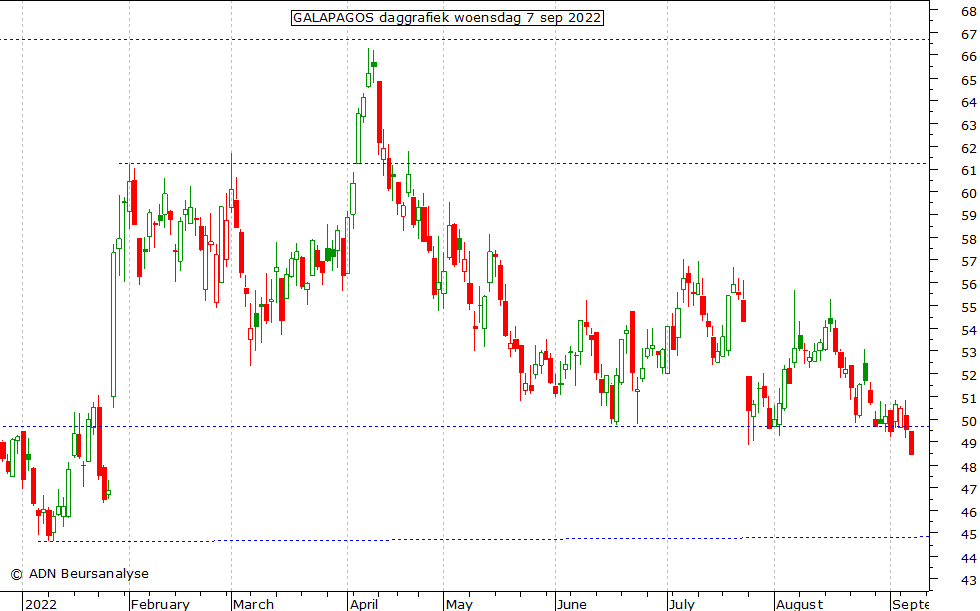The height and width of the screenshot is (611, 980).
Task: Select the February x-axis label
Action: 160,604
